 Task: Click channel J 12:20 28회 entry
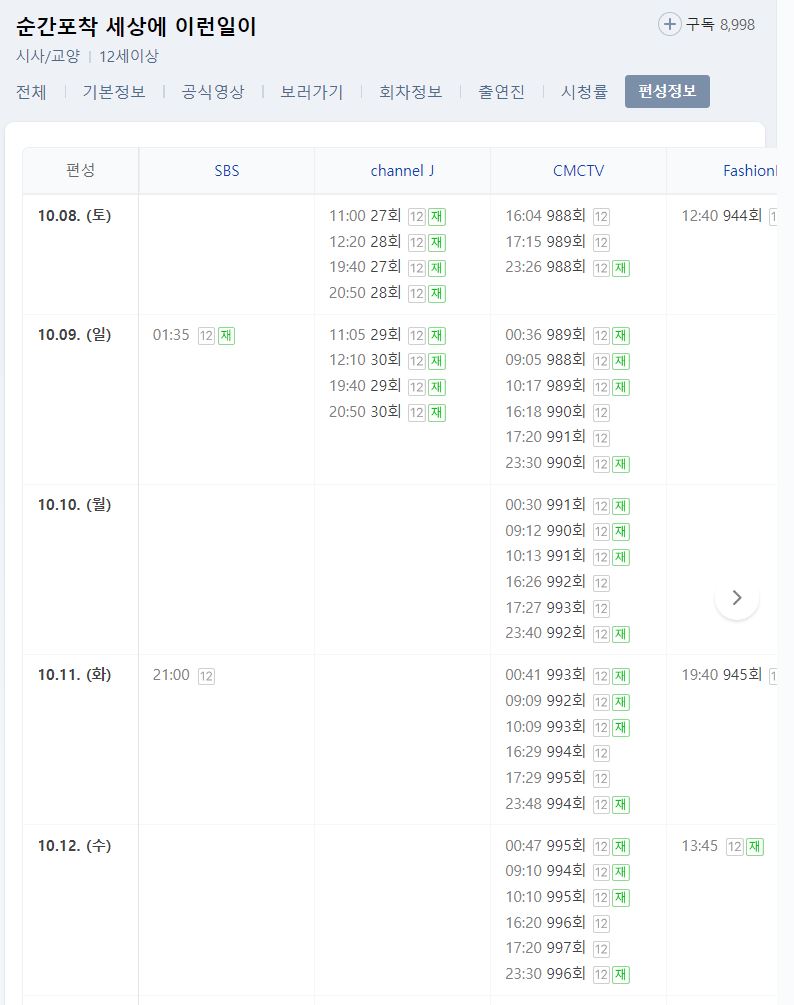[387, 242]
